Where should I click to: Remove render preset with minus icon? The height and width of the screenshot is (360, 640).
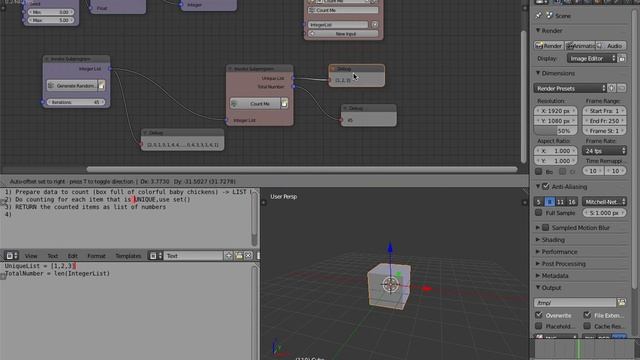pyautogui.click(x=622, y=89)
